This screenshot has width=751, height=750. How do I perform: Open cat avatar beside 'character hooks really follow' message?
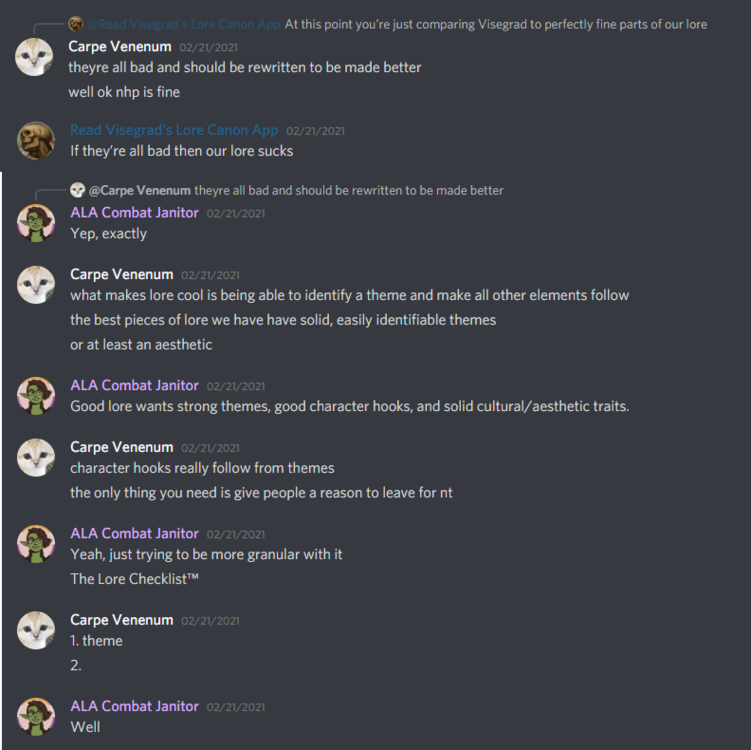[36, 458]
